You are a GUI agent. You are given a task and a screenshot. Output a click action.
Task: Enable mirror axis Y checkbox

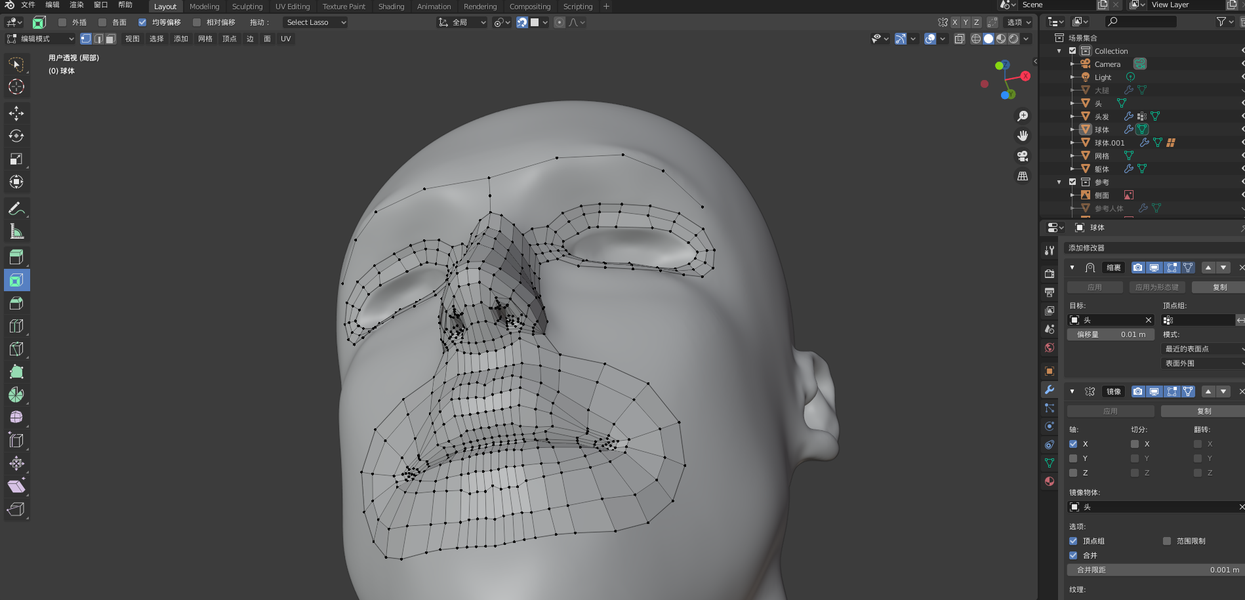(1073, 458)
